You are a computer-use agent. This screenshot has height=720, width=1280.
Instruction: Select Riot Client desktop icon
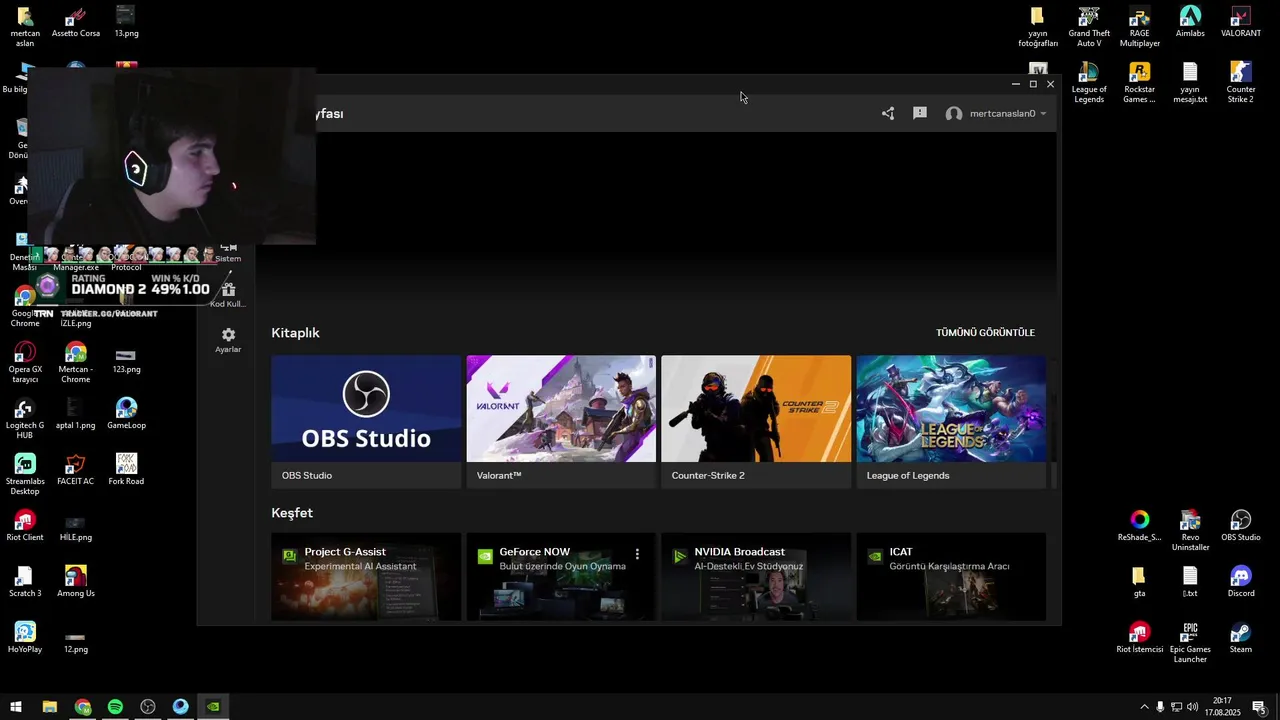pos(25,526)
